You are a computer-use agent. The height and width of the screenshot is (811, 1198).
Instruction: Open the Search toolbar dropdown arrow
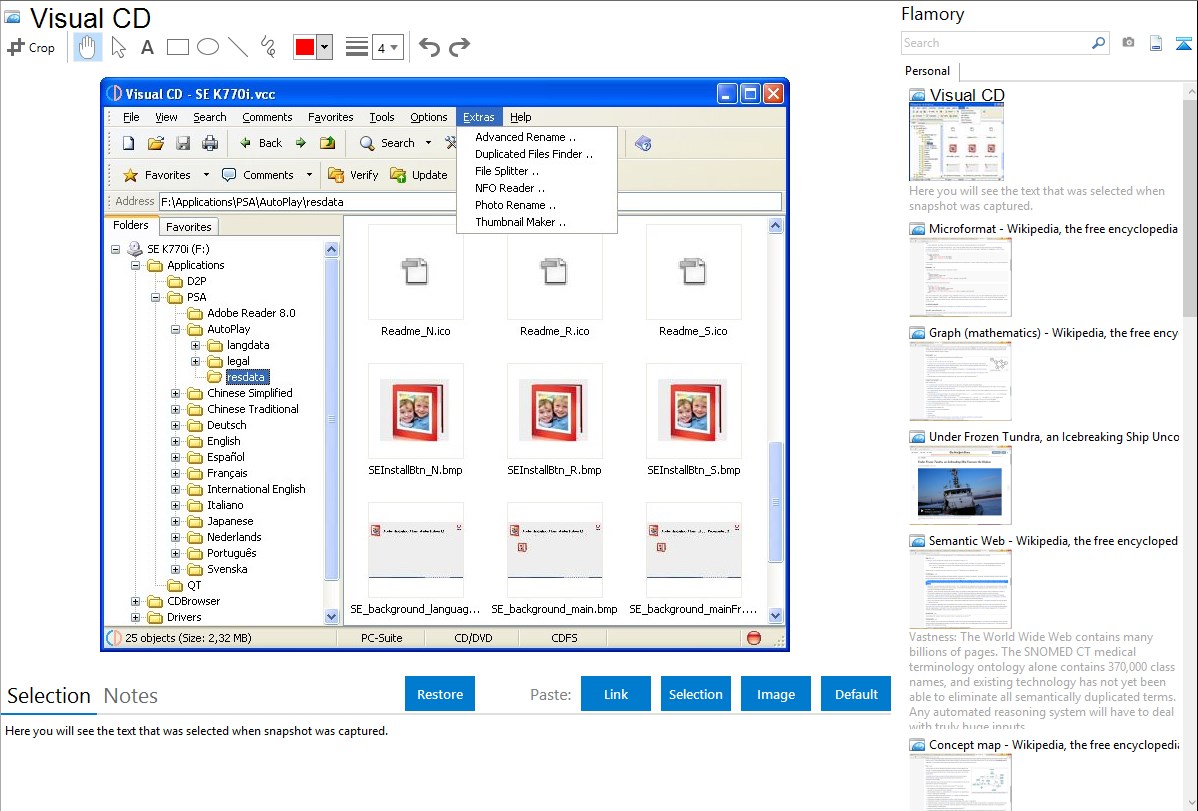pos(429,143)
